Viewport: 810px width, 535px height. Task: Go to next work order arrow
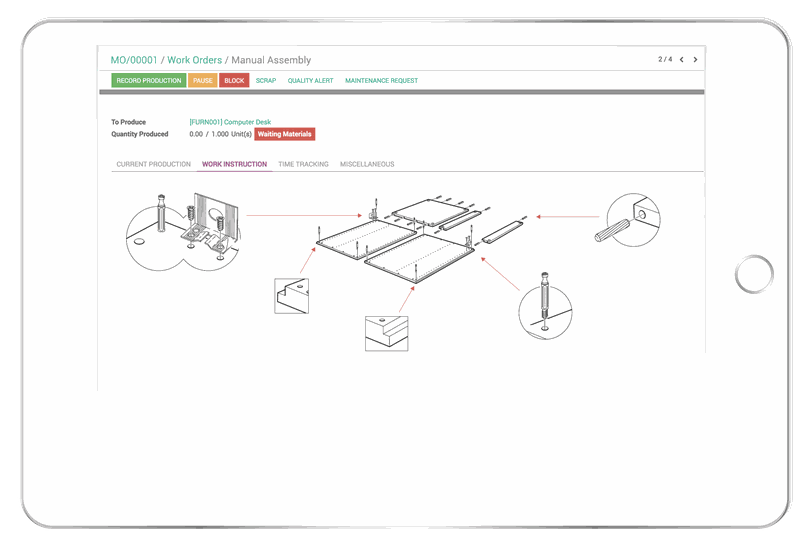click(695, 60)
